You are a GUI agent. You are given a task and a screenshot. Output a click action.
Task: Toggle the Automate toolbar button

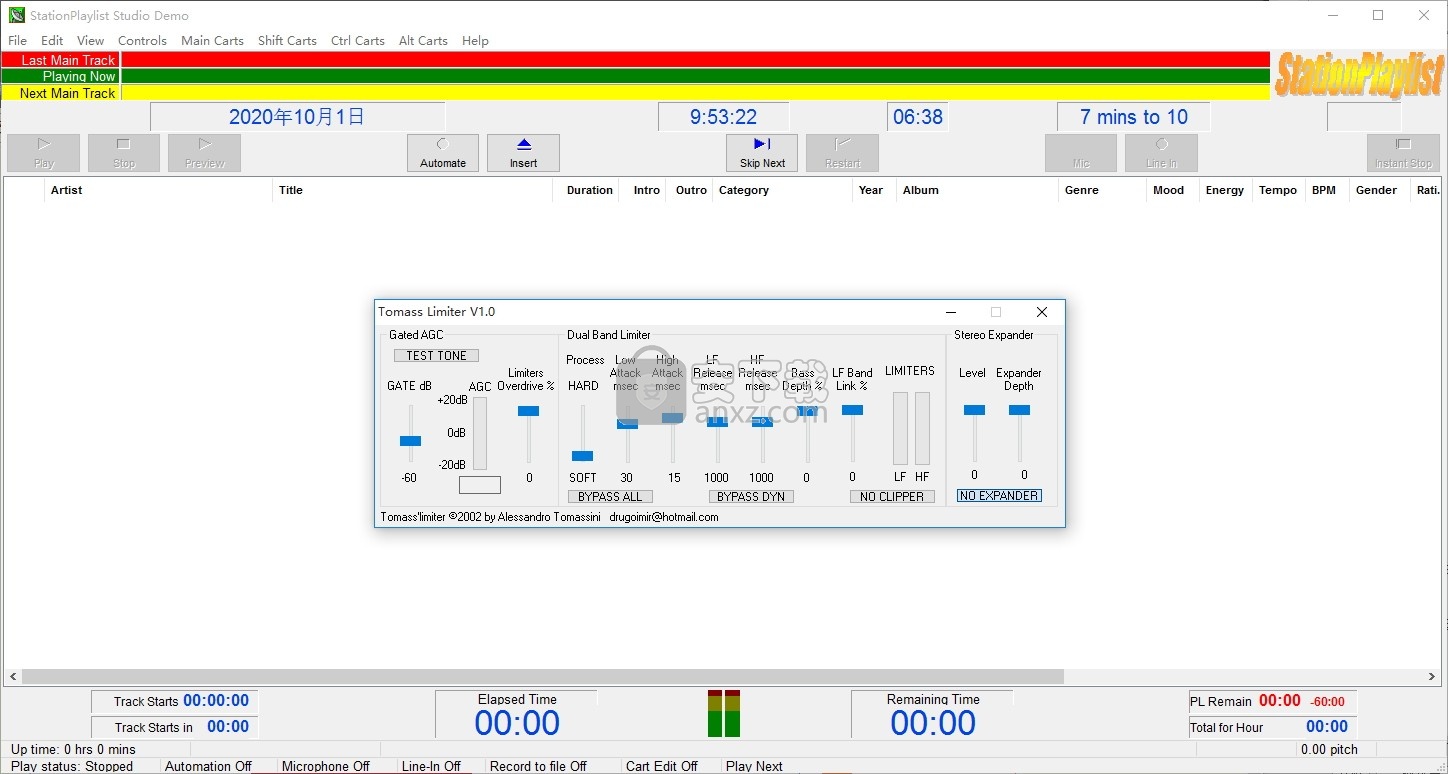point(443,153)
